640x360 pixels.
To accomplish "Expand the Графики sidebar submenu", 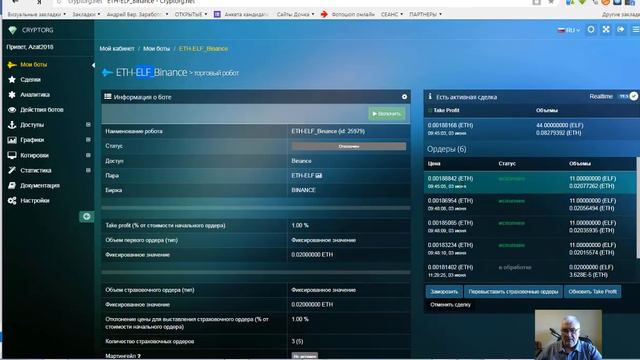I will coord(88,140).
